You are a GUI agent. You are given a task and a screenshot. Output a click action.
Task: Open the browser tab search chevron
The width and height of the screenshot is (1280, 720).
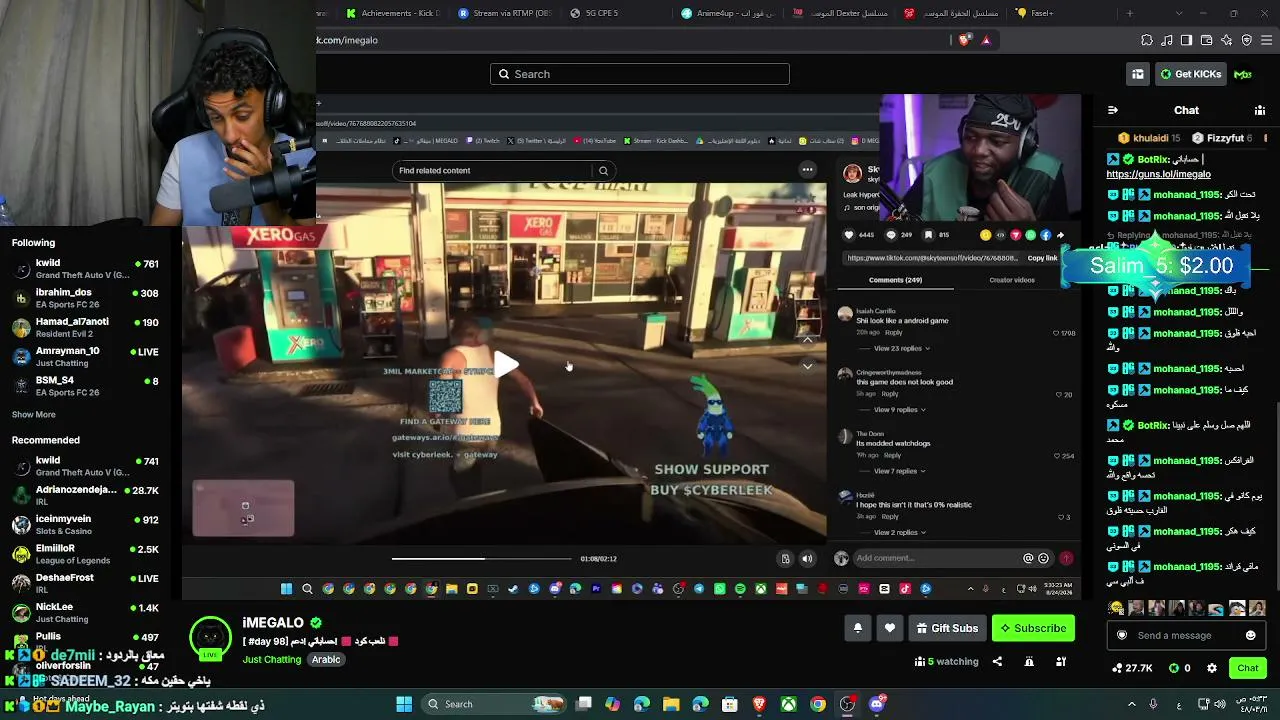point(1180,13)
